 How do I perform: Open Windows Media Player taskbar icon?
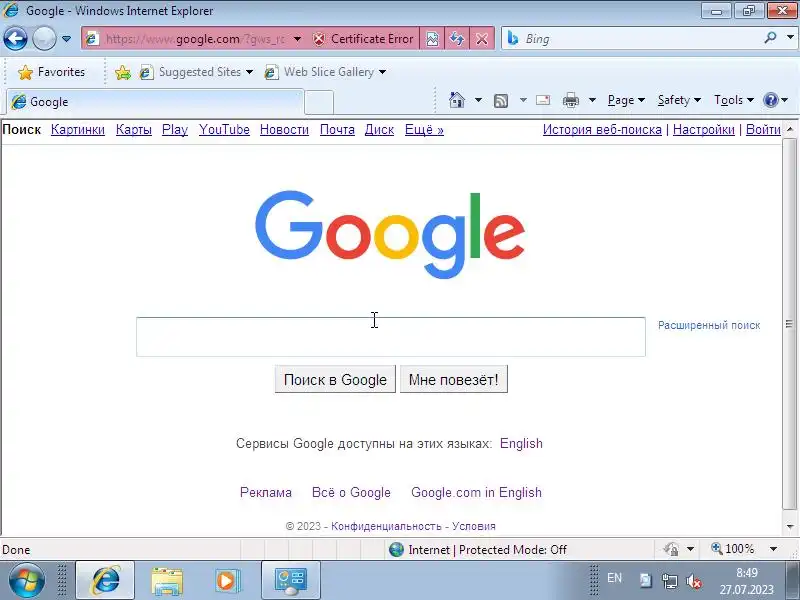coord(226,581)
